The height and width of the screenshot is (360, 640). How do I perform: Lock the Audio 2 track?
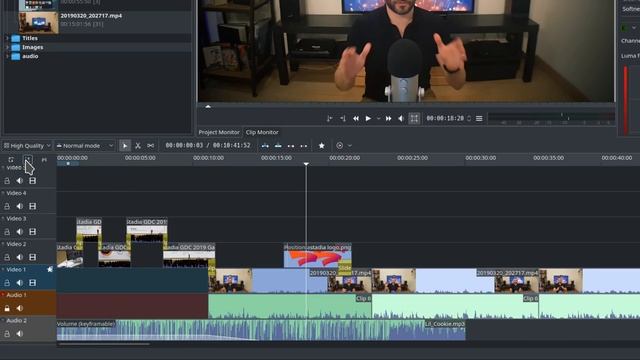(7, 333)
